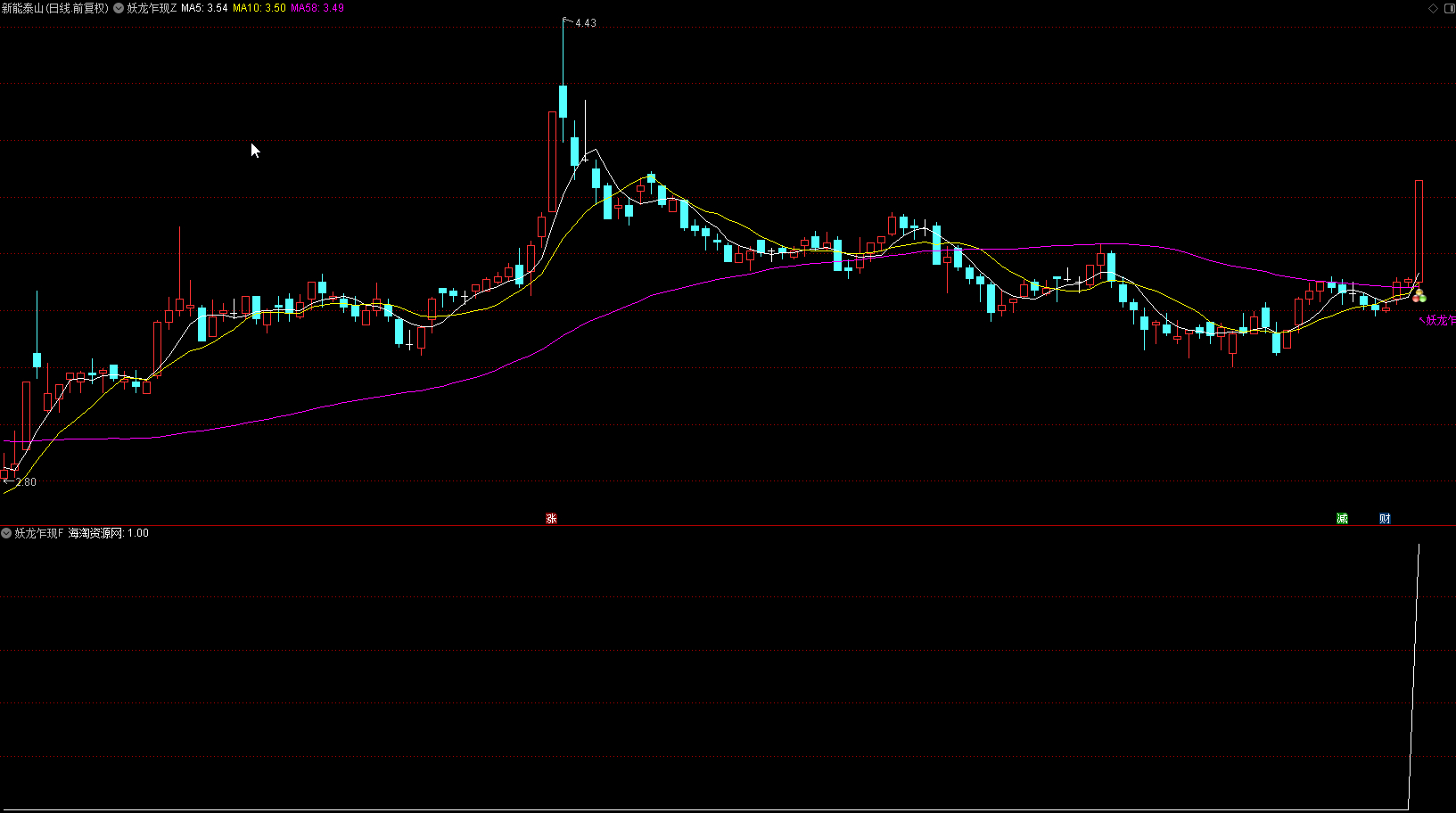Open the 妖龙乍现Z indicator dropdown arrow
The image size is (1456, 813).
pos(119,8)
